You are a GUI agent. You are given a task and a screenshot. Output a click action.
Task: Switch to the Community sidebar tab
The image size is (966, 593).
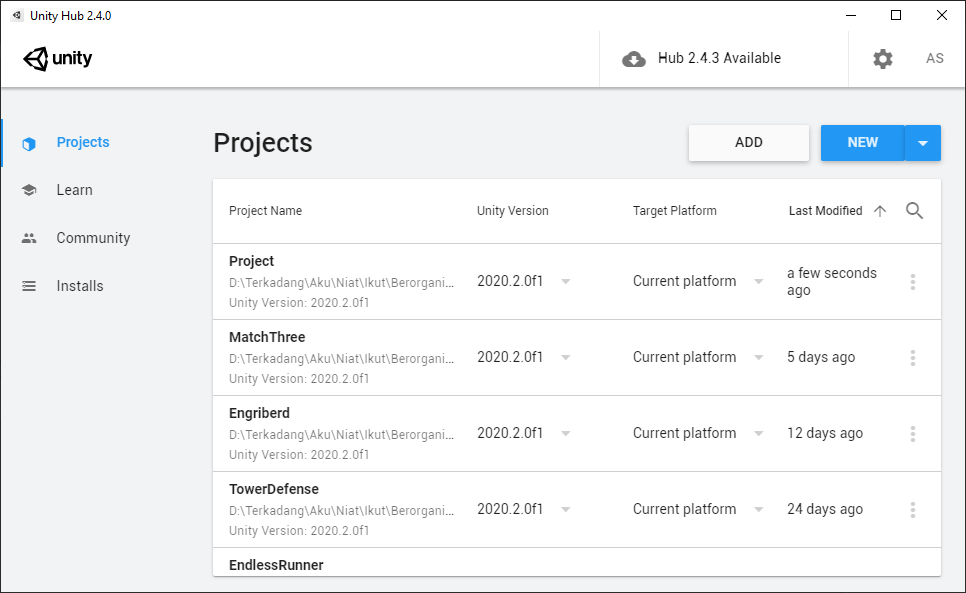pyautogui.click(x=93, y=238)
